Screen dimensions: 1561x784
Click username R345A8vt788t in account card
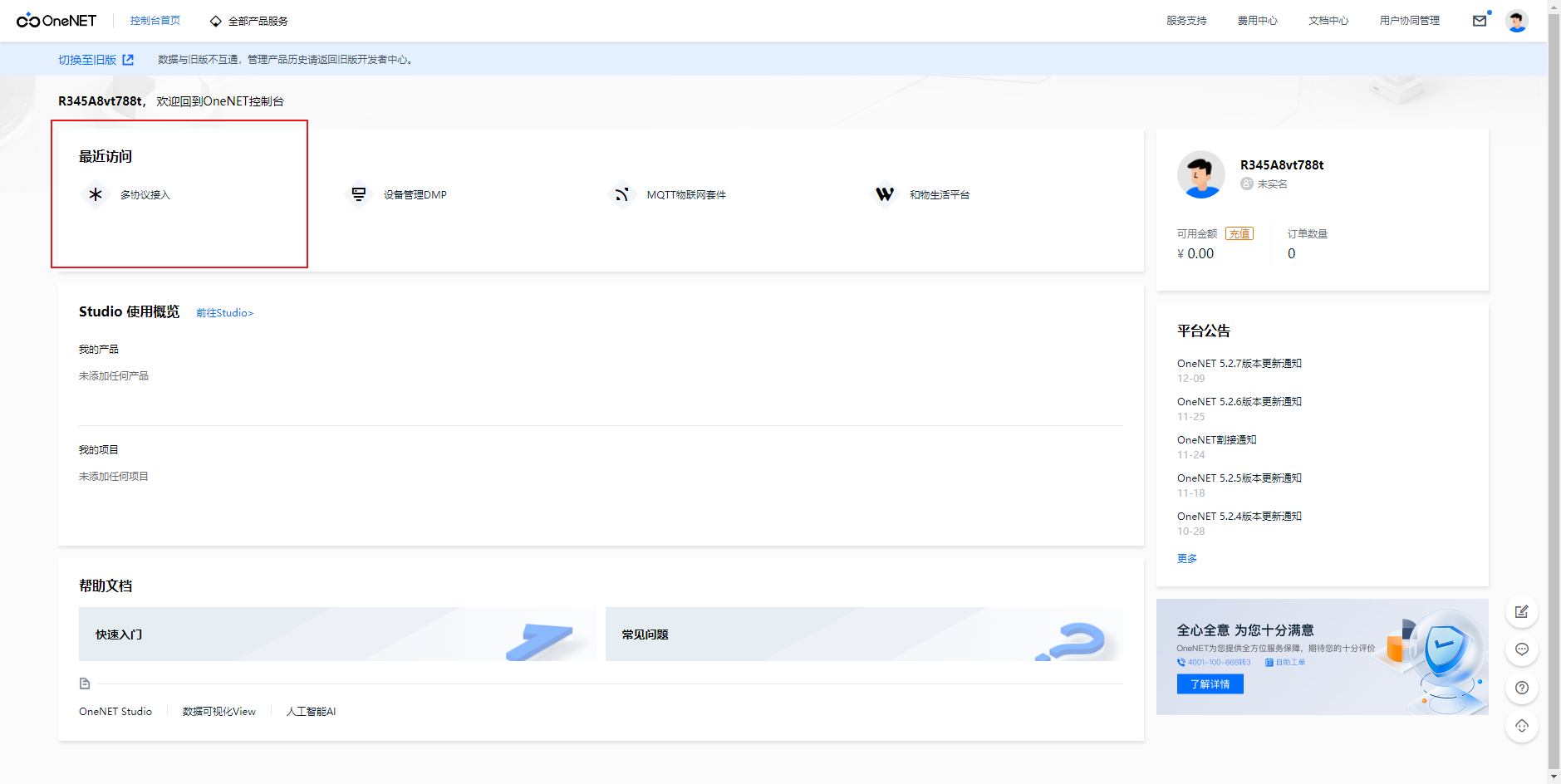(1282, 165)
